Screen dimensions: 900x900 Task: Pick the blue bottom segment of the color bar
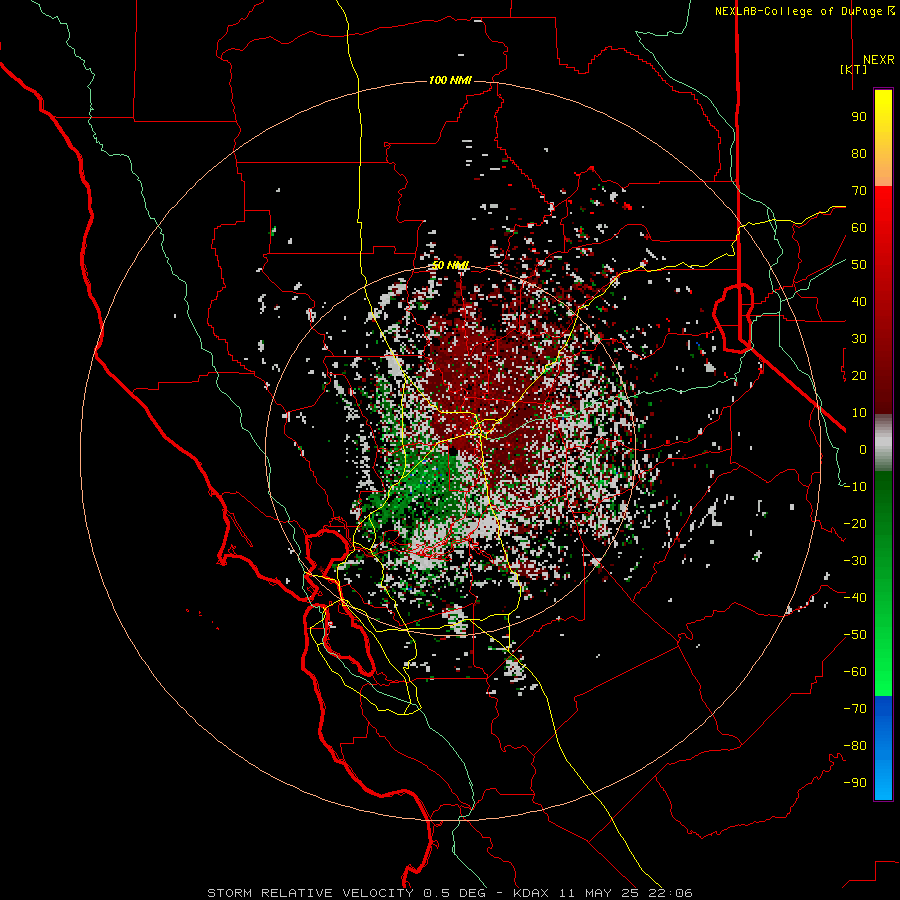pos(883,748)
